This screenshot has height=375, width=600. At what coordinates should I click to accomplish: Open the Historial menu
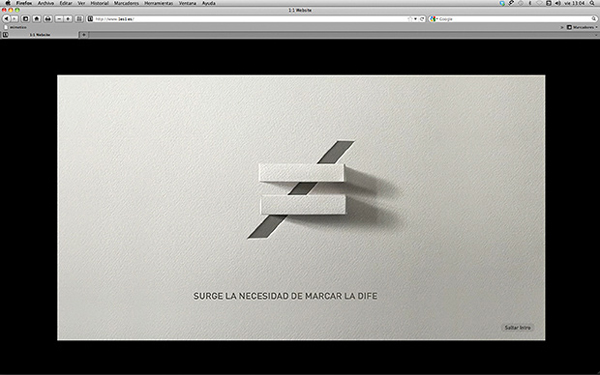[x=99, y=3]
